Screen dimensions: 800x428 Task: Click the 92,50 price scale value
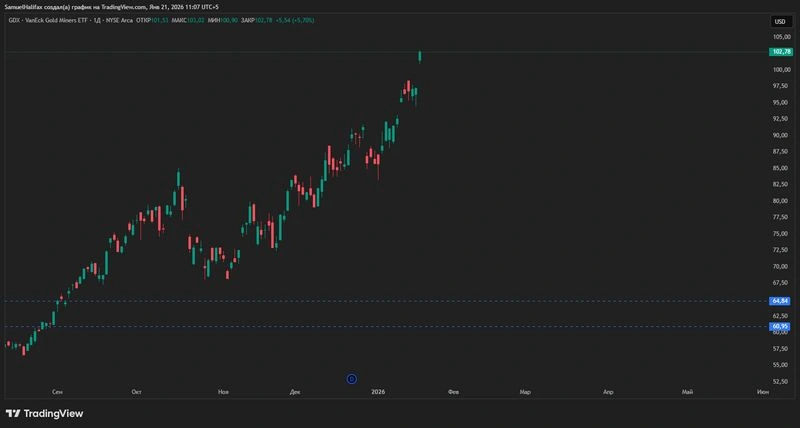point(782,119)
